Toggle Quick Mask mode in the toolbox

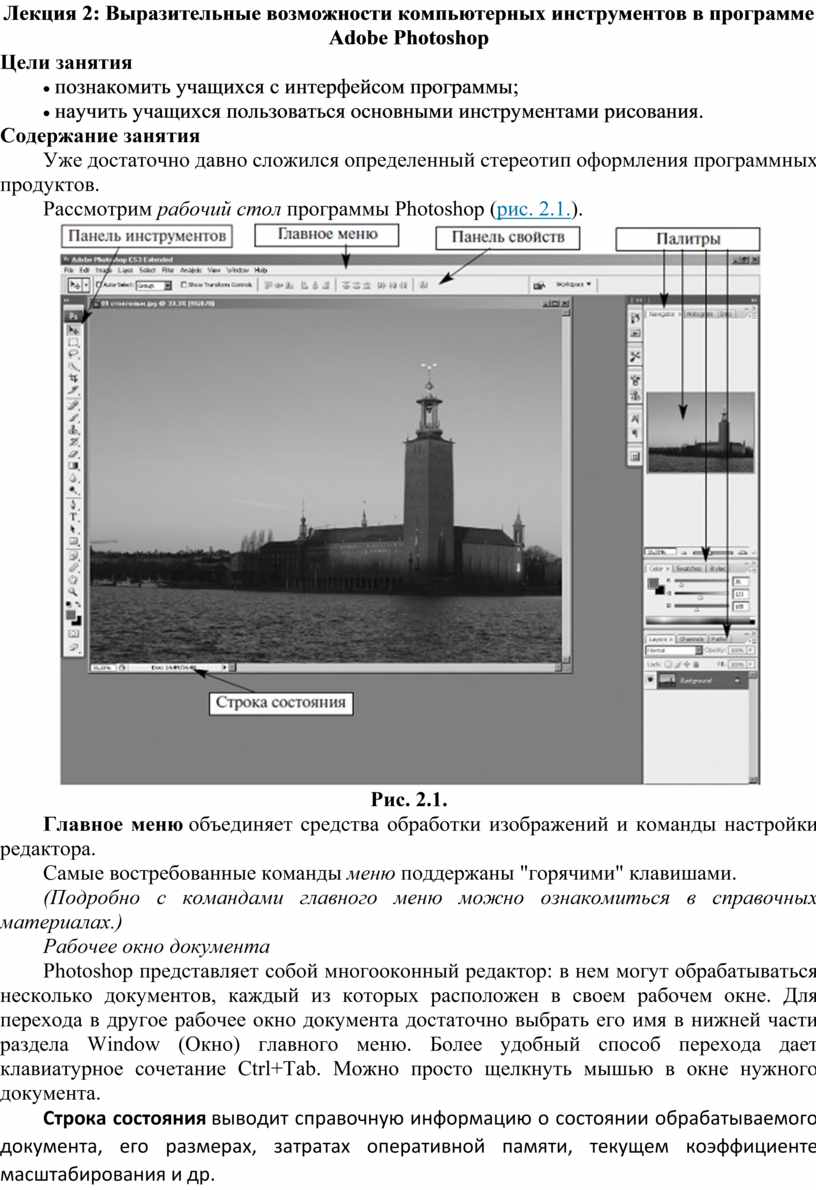(74, 634)
